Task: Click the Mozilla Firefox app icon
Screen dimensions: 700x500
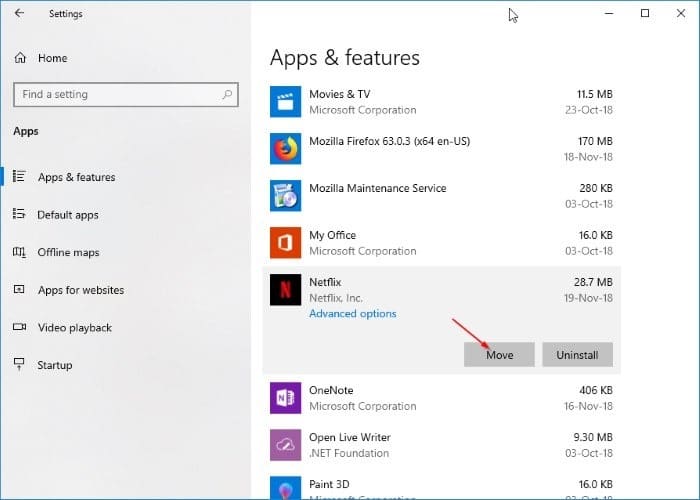Action: (285, 149)
